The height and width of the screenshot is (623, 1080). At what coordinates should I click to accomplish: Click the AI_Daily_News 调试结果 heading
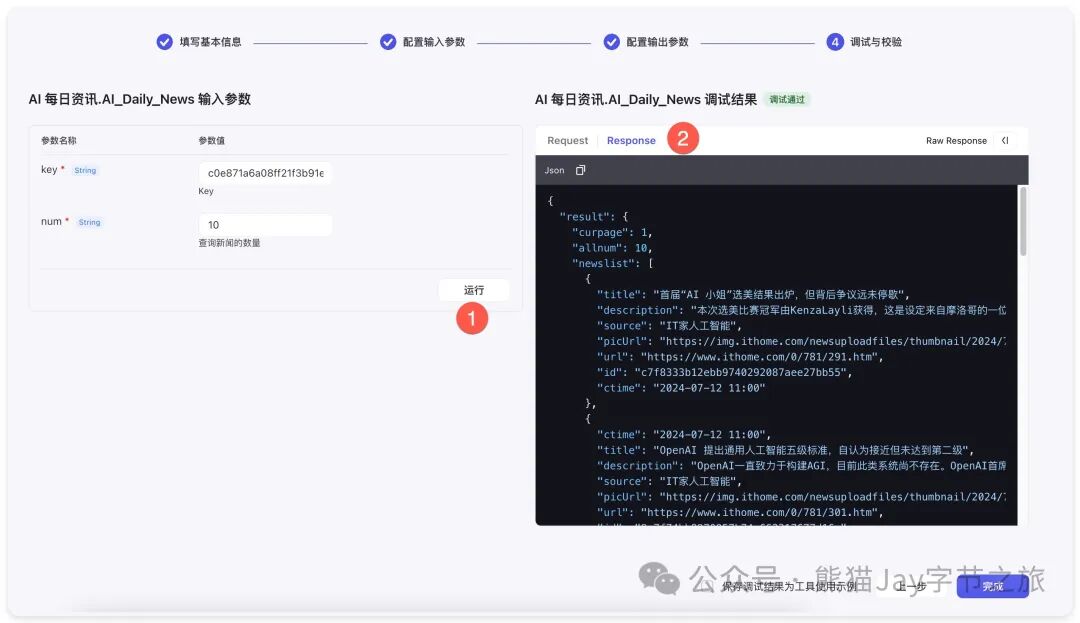[646, 100]
